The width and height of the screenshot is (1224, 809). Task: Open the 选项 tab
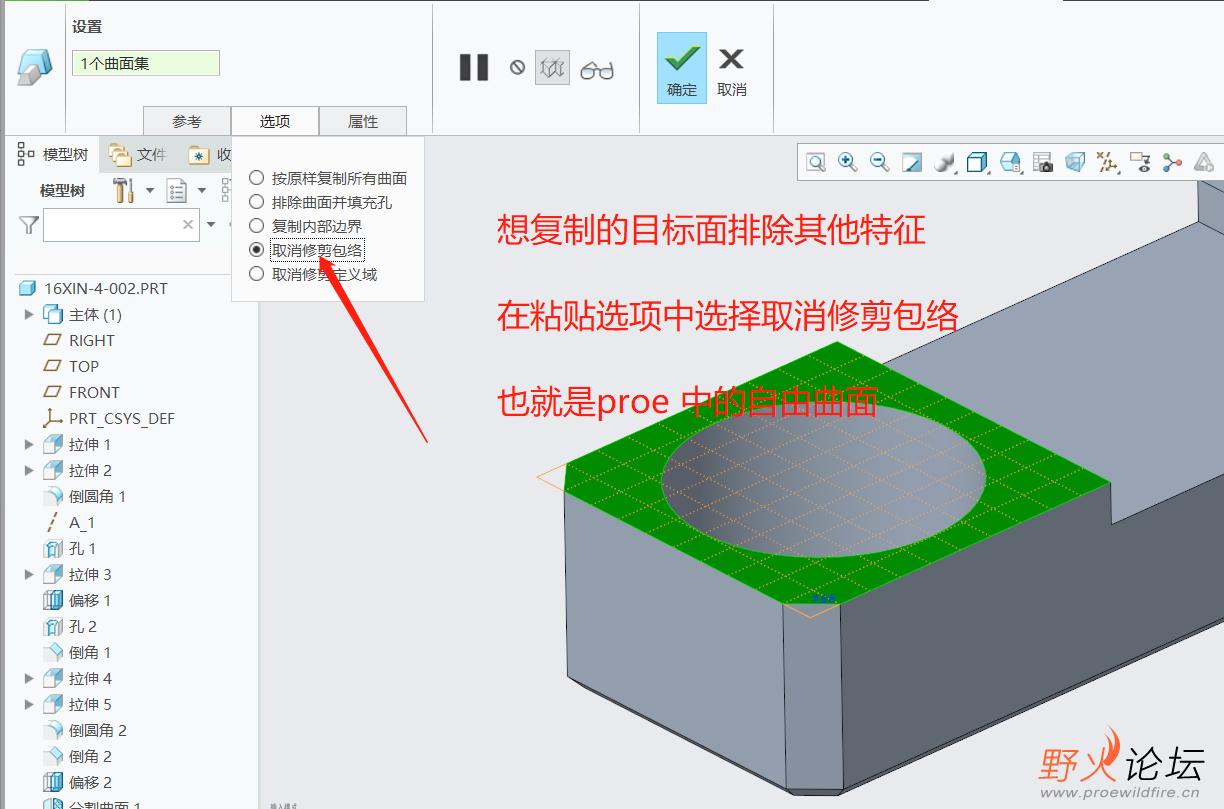275,121
